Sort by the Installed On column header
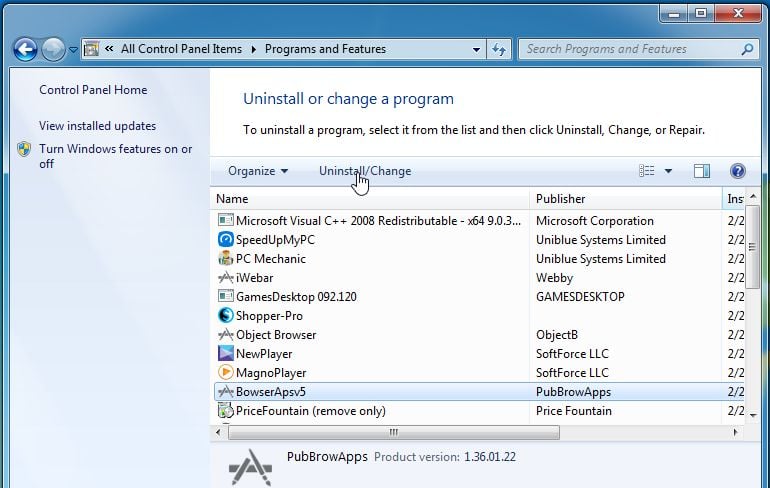The image size is (770, 488). (x=735, y=199)
